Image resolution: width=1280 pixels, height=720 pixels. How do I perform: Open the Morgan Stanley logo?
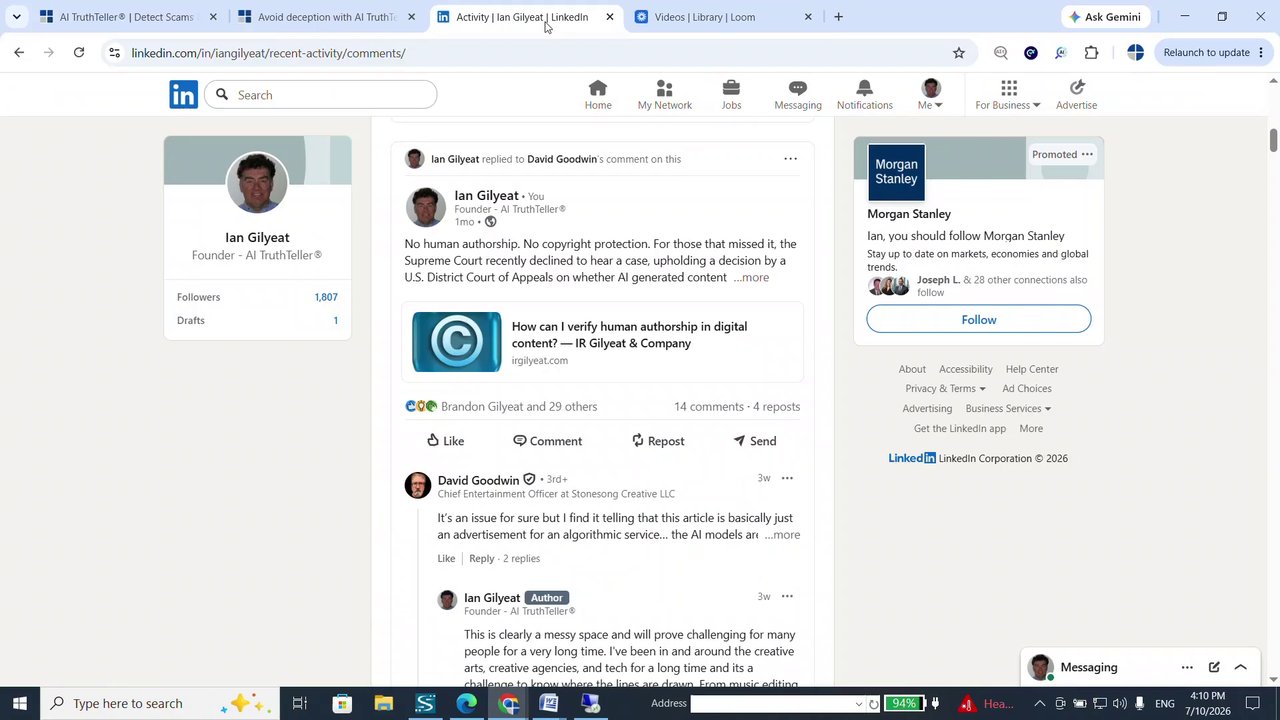tap(896, 172)
